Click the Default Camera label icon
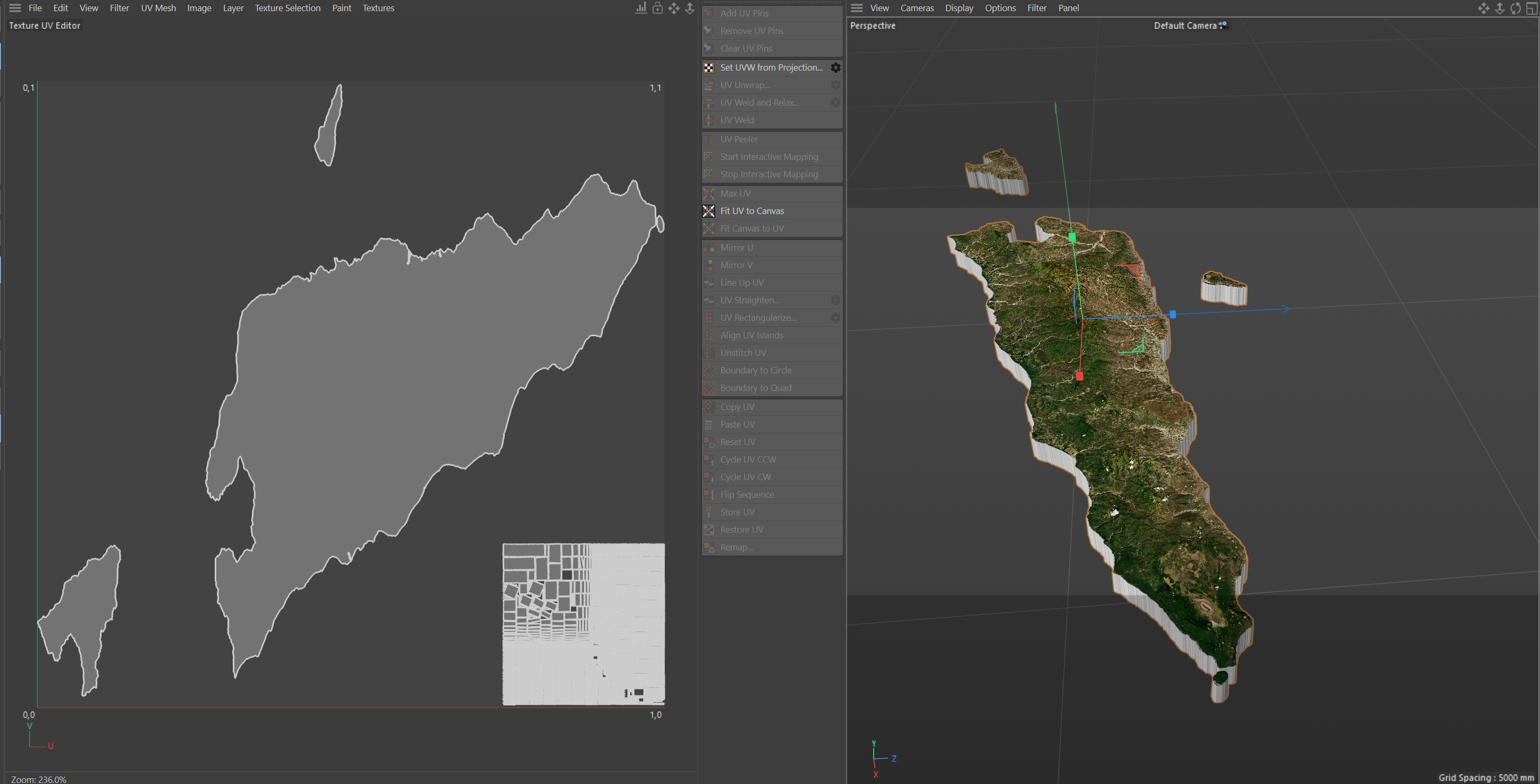The height and width of the screenshot is (784, 1540). 1223,25
